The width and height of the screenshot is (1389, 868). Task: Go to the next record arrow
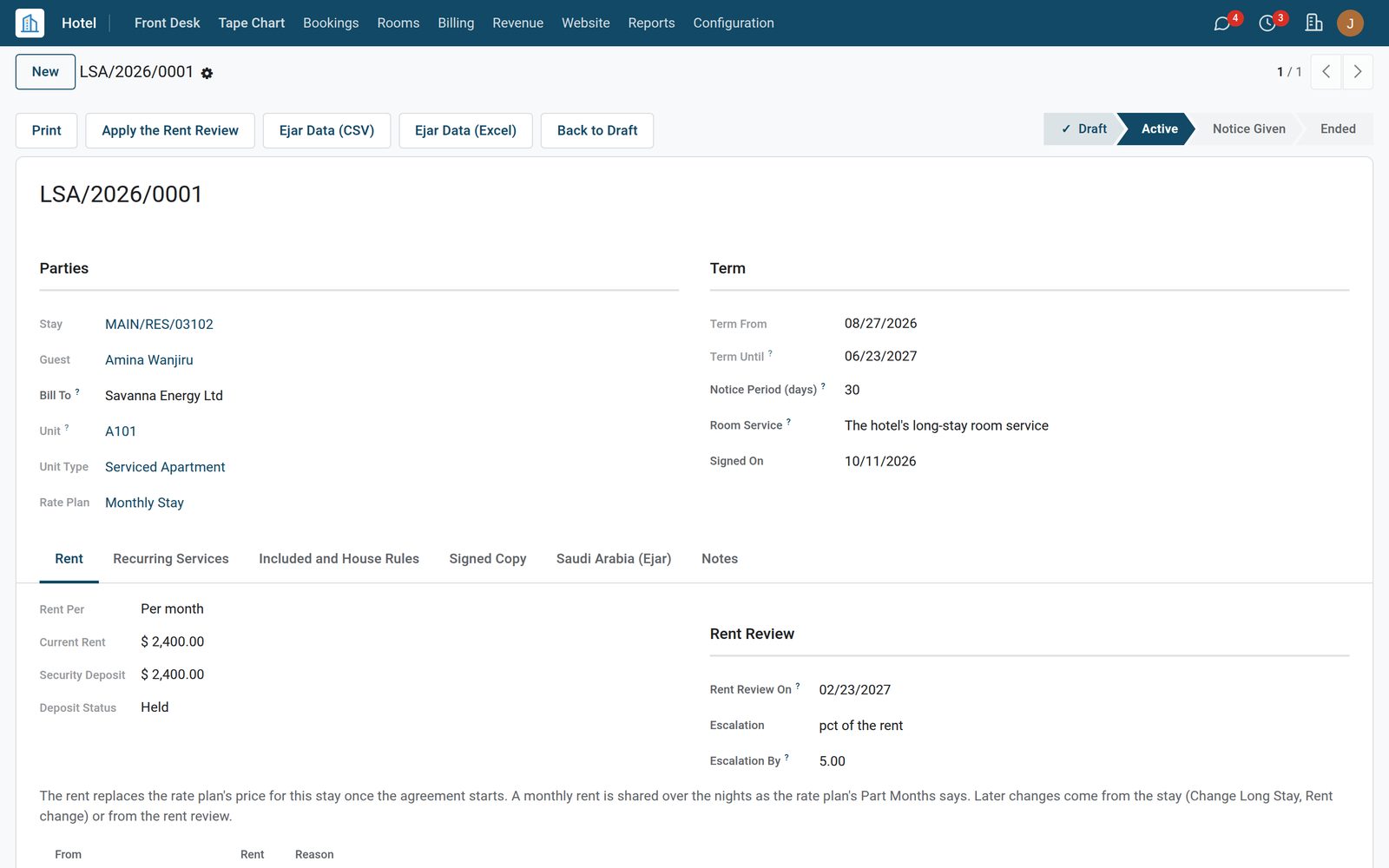[1358, 72]
